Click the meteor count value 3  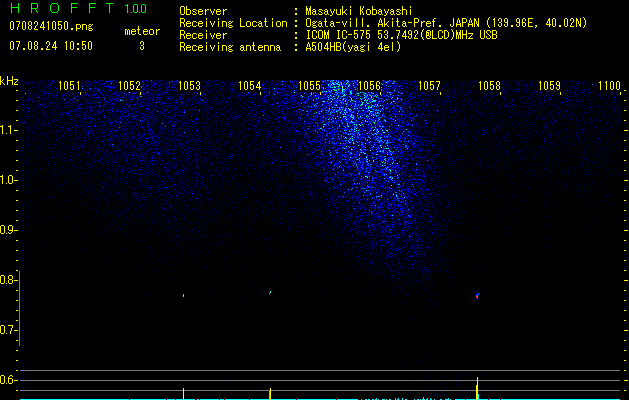(142, 46)
